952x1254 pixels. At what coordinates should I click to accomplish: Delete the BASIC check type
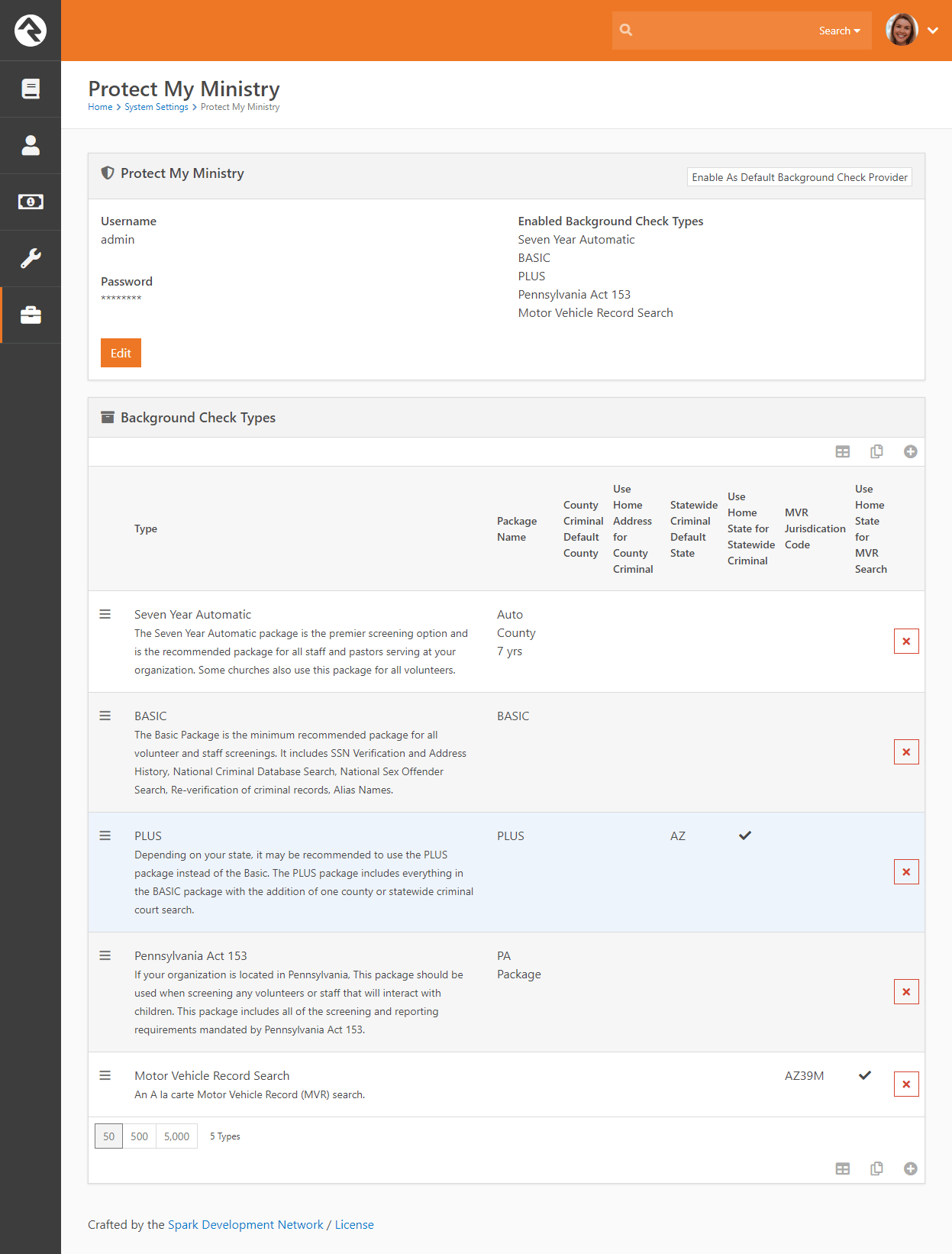906,752
